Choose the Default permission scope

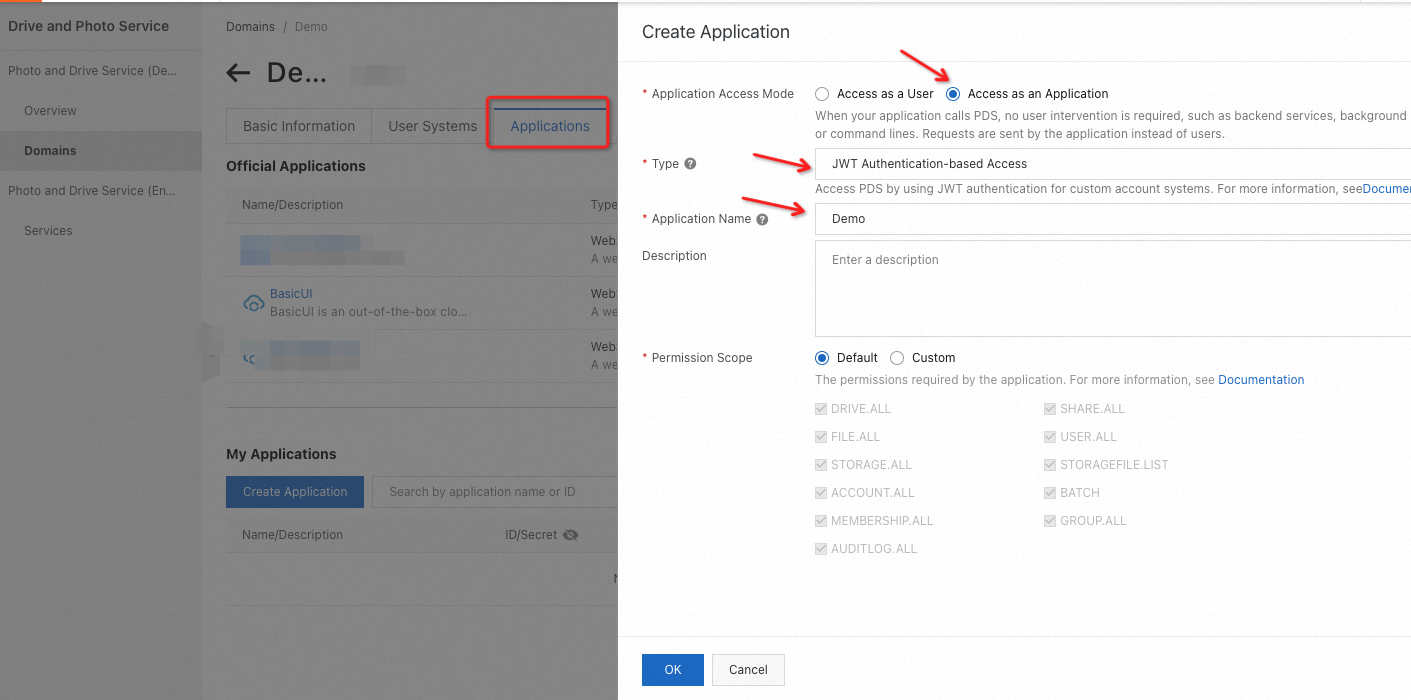(822, 358)
